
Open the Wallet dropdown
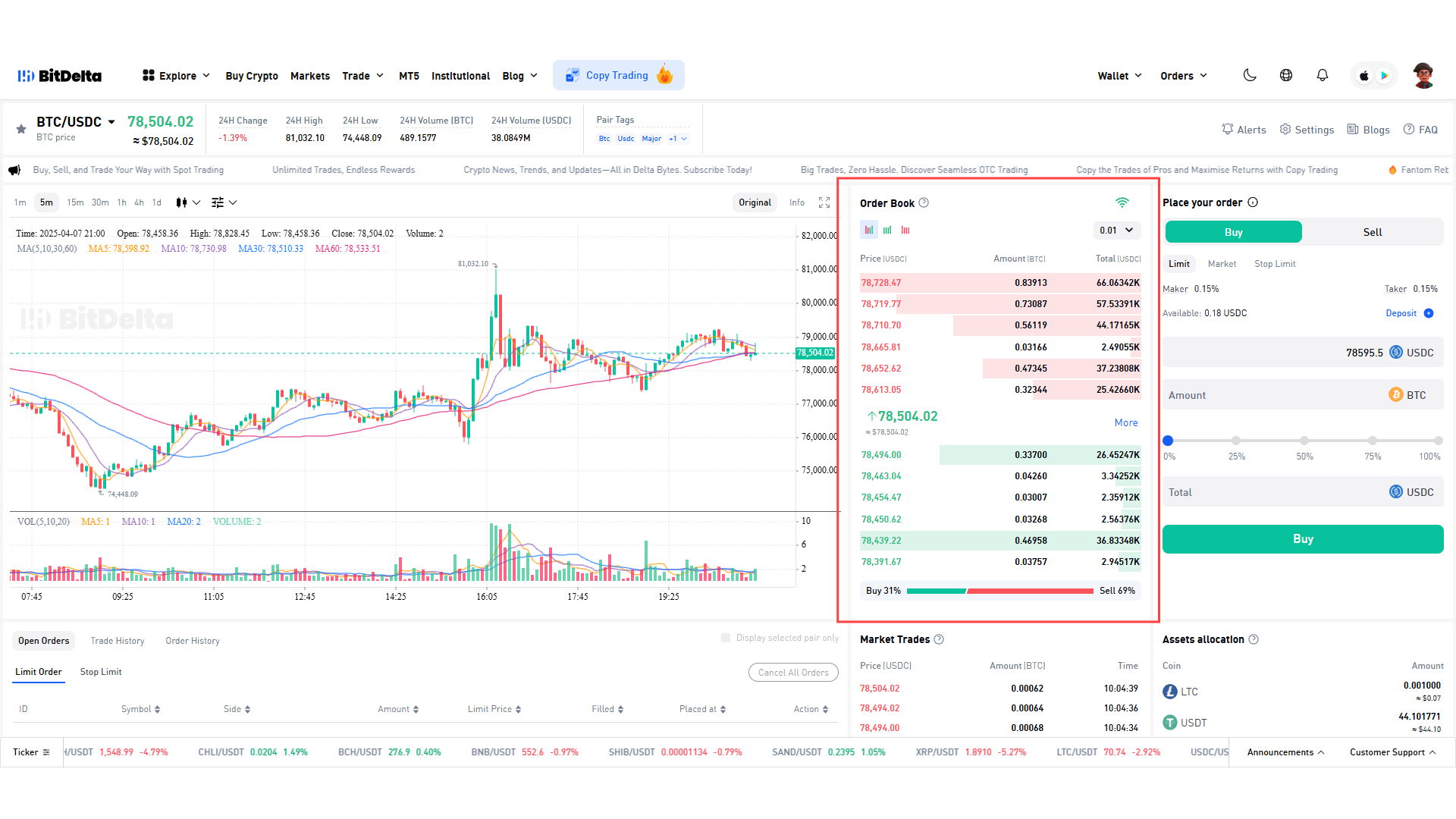(1119, 76)
